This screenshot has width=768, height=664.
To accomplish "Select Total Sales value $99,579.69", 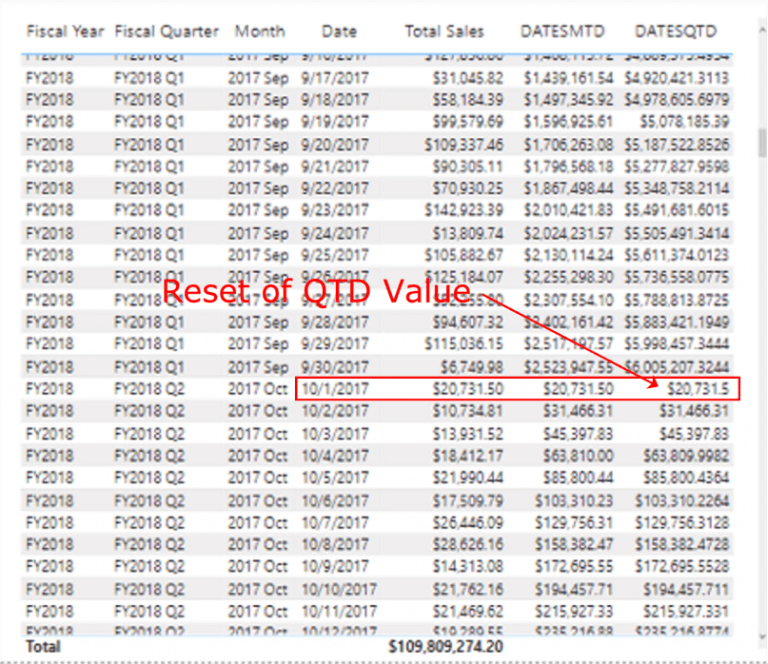I will pos(468,121).
